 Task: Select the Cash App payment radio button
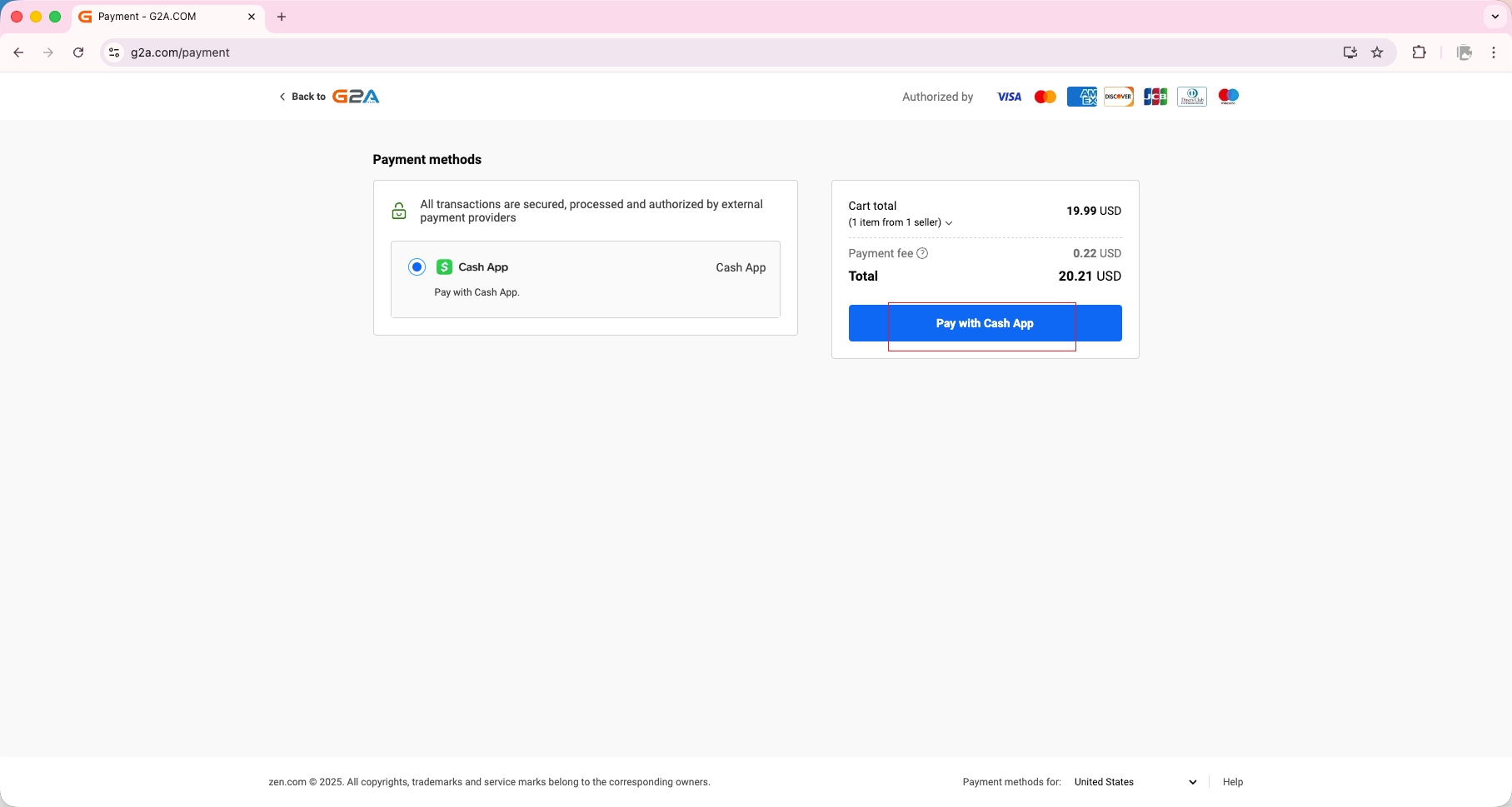coord(417,267)
